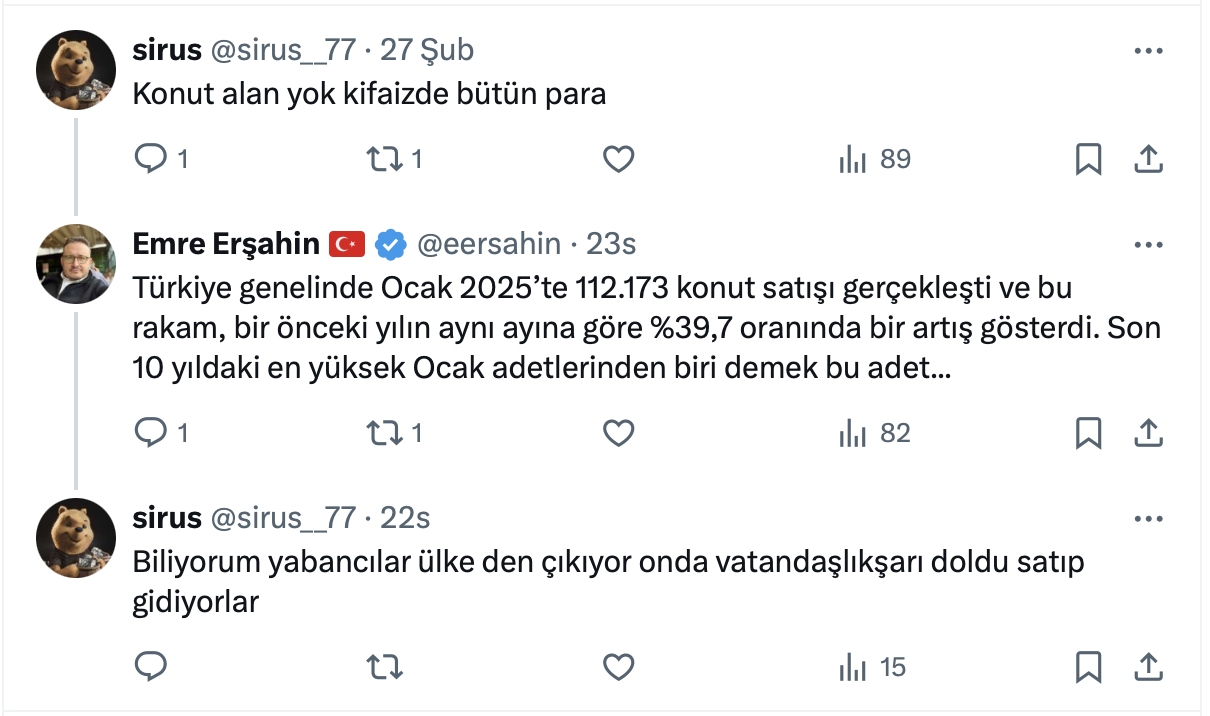The width and height of the screenshot is (1210, 716).
Task: Open more options on sirus's first tweet
Action: coord(1147,51)
